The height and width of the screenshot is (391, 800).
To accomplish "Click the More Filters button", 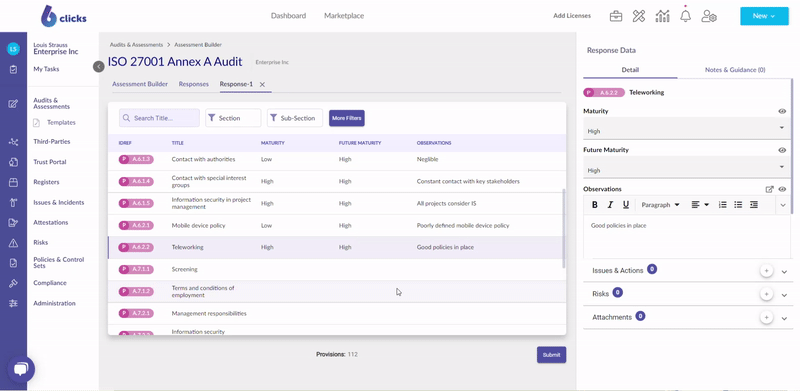I will [346, 118].
